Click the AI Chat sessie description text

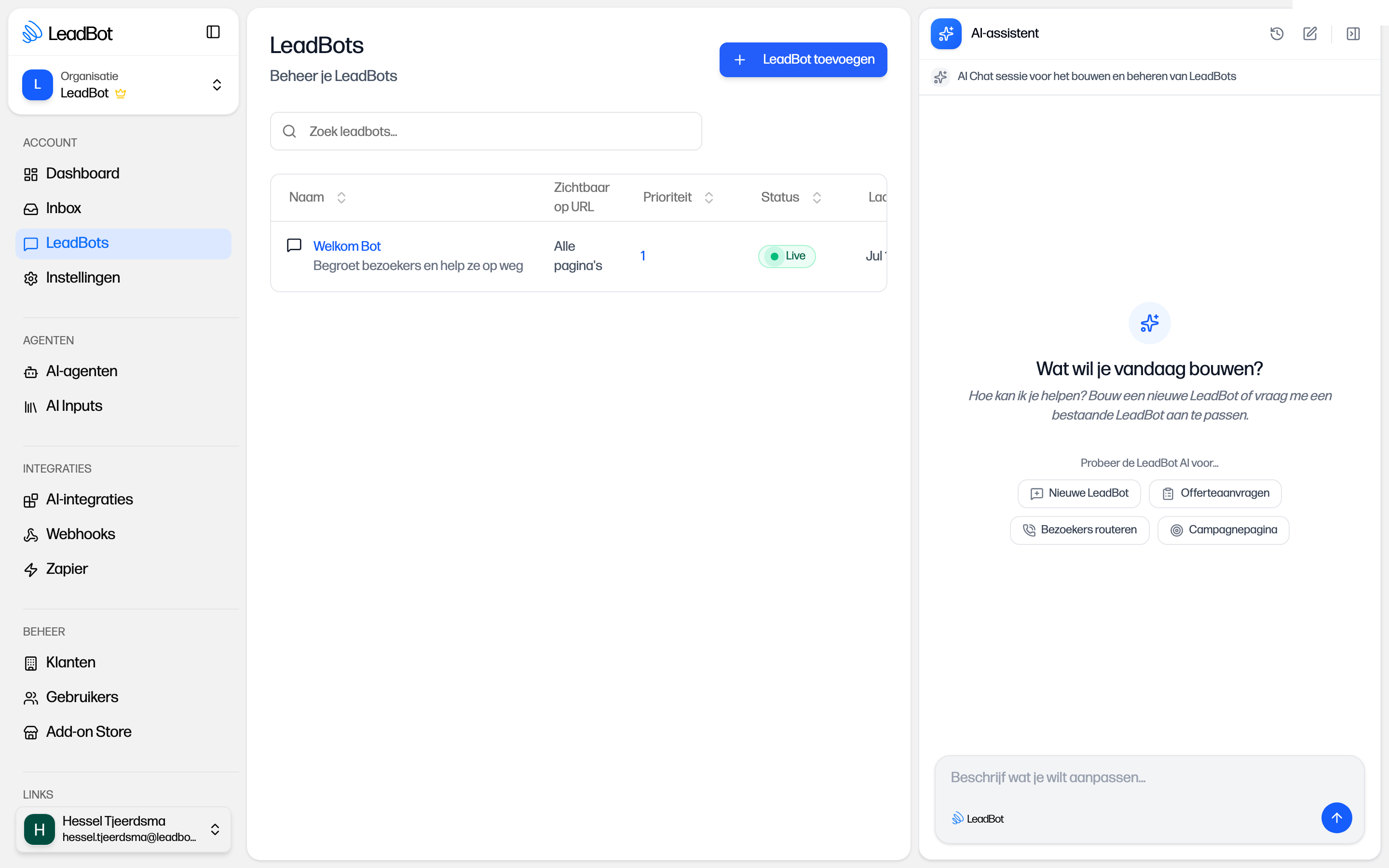point(1096,76)
